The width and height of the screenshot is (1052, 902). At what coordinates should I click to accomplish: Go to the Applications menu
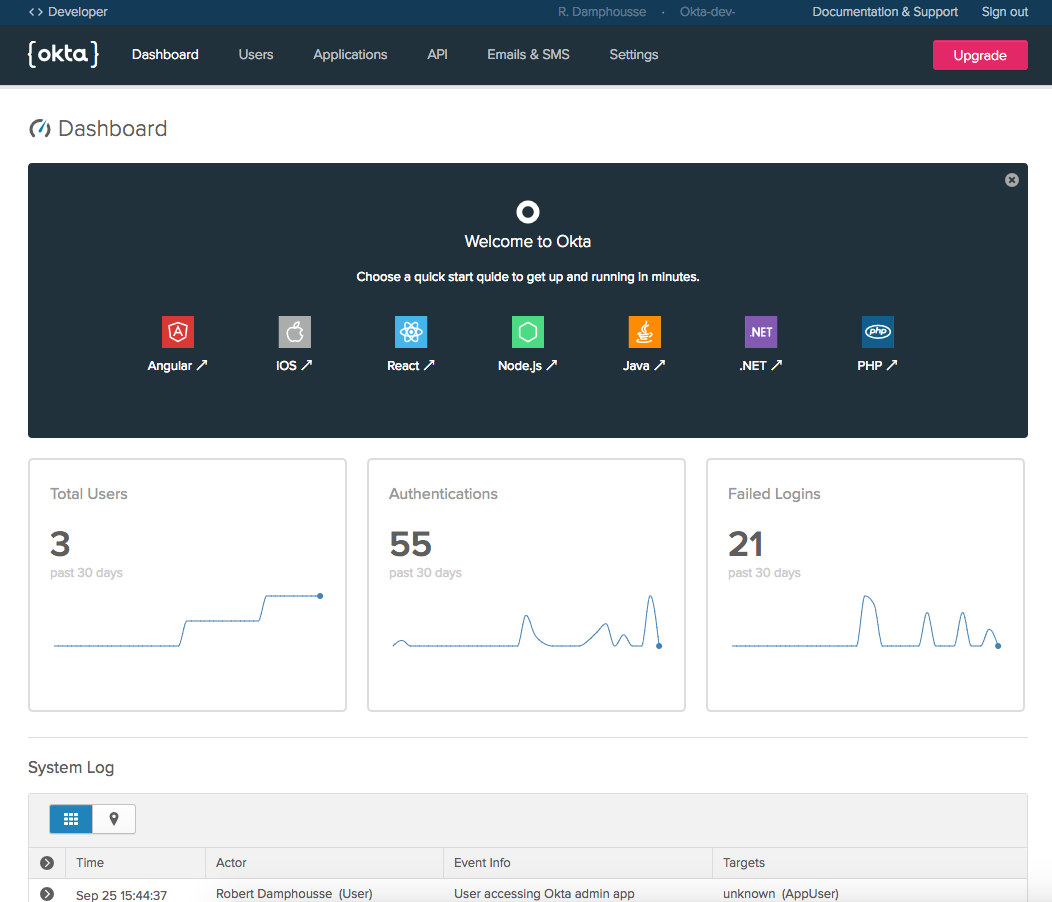(350, 55)
